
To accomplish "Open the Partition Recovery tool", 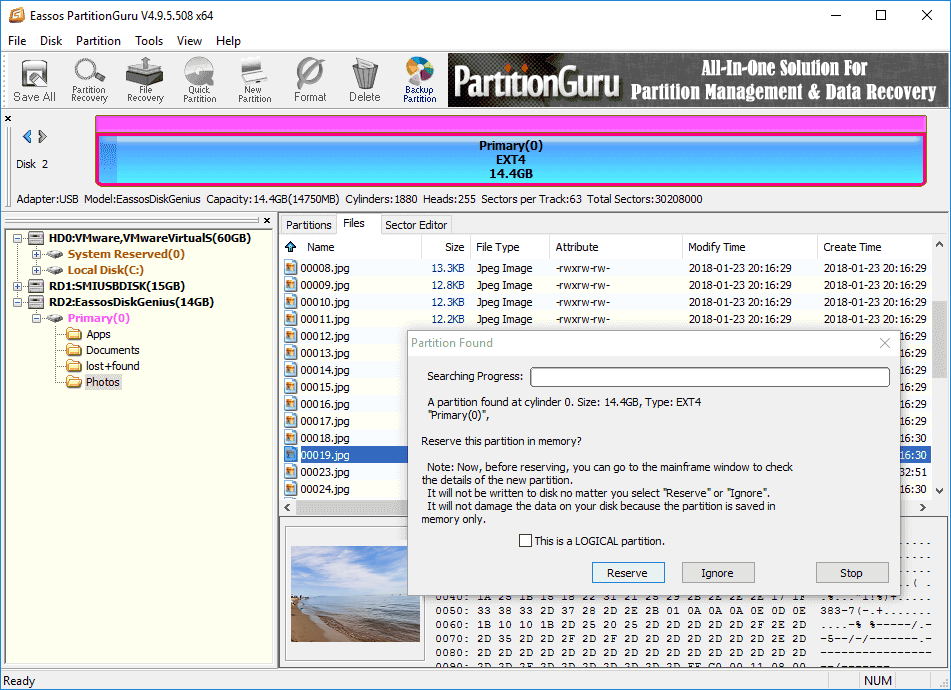I will pyautogui.click(x=89, y=79).
